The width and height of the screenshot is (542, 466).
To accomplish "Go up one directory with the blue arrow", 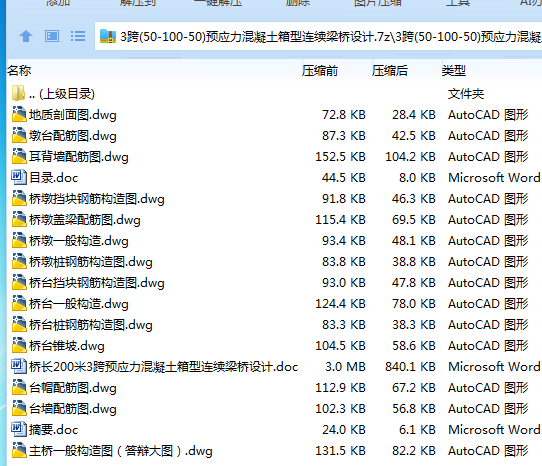I will pyautogui.click(x=26, y=36).
